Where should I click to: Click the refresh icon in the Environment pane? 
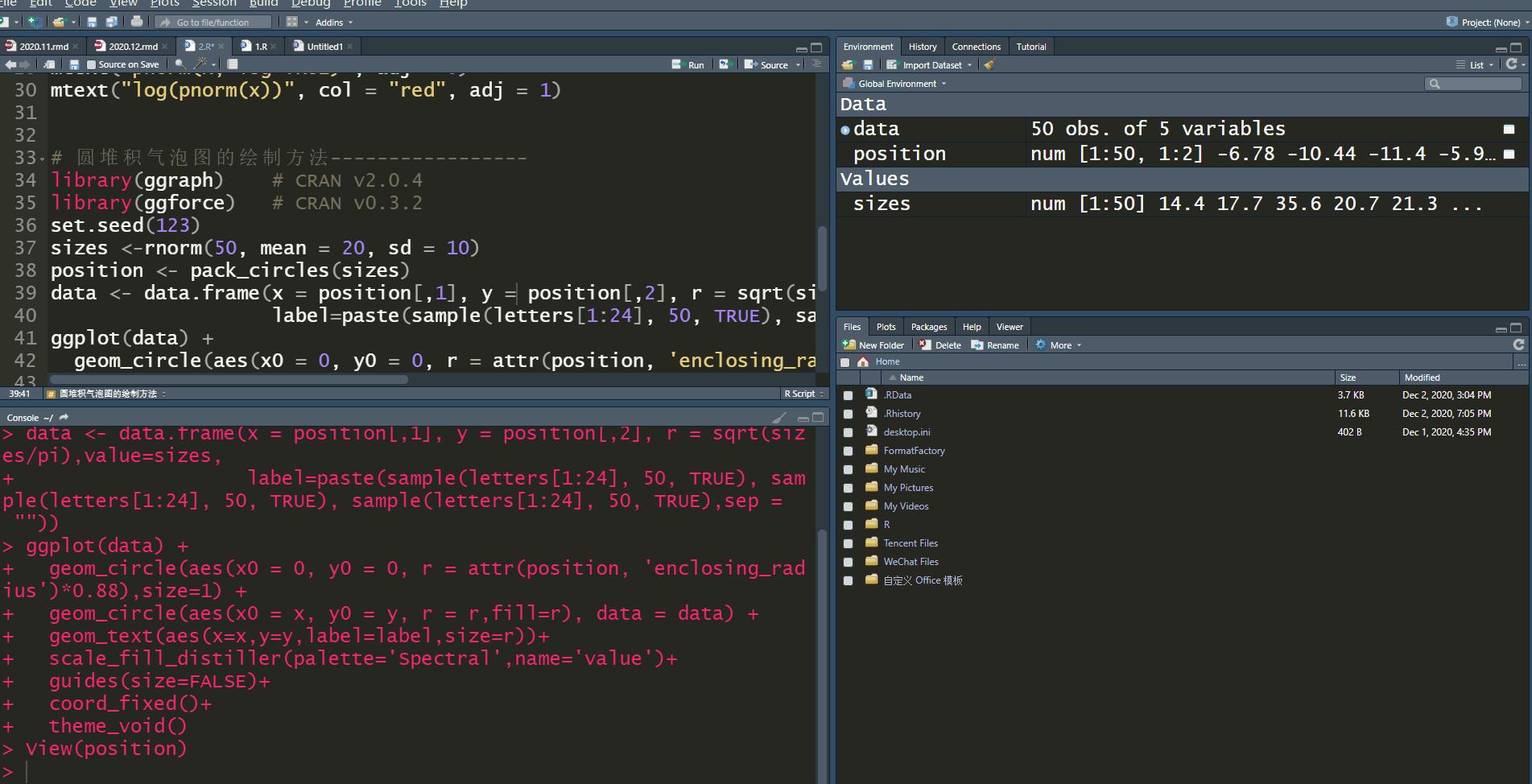pyautogui.click(x=1511, y=64)
